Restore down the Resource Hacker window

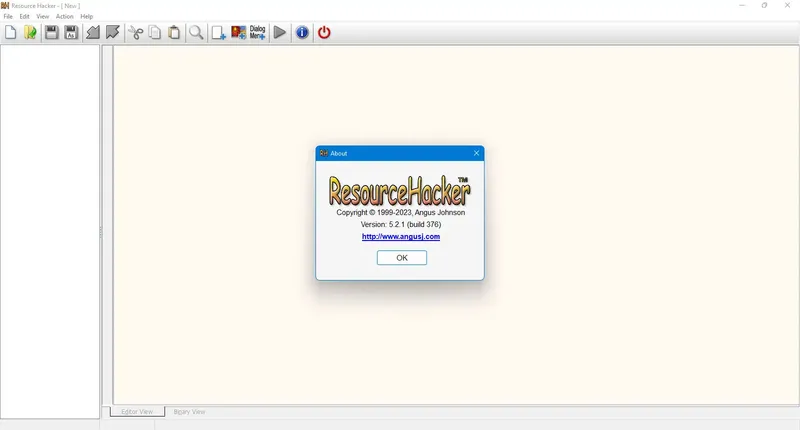click(x=764, y=6)
